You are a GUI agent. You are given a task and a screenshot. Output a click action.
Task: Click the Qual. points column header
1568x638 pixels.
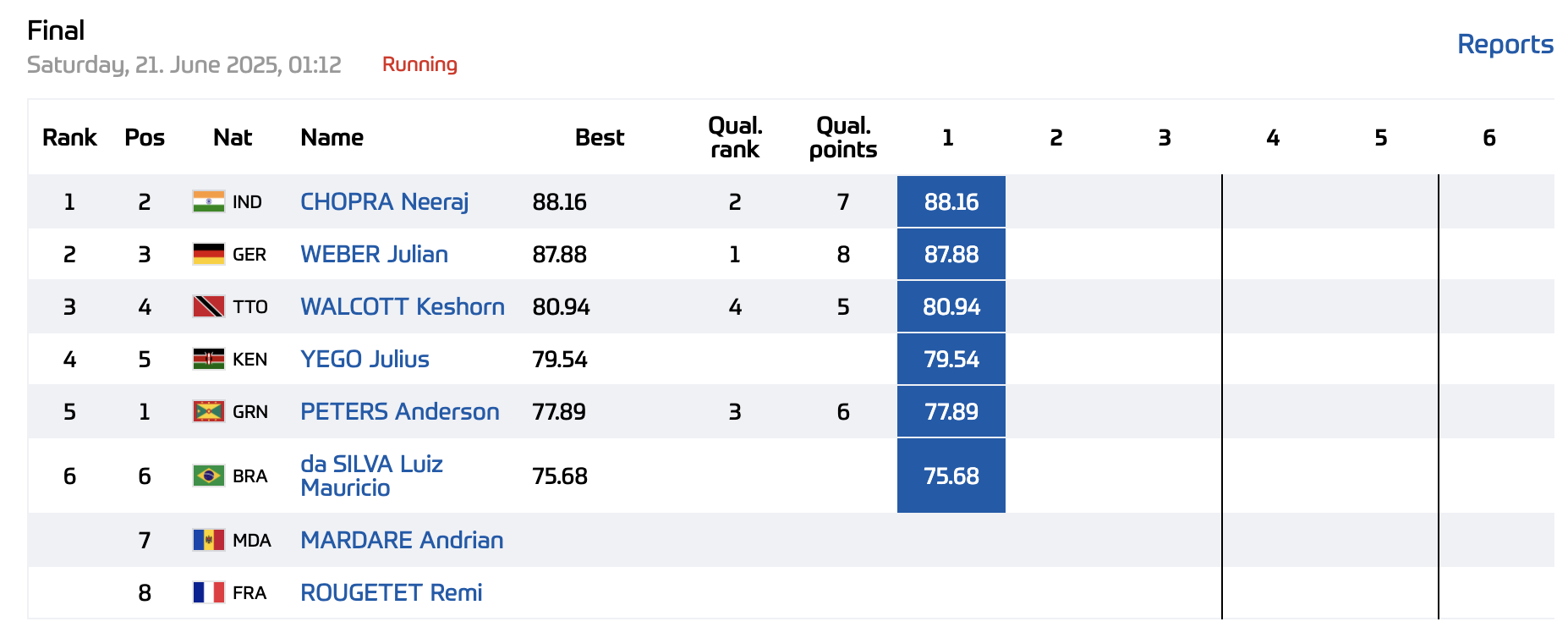coord(842,137)
